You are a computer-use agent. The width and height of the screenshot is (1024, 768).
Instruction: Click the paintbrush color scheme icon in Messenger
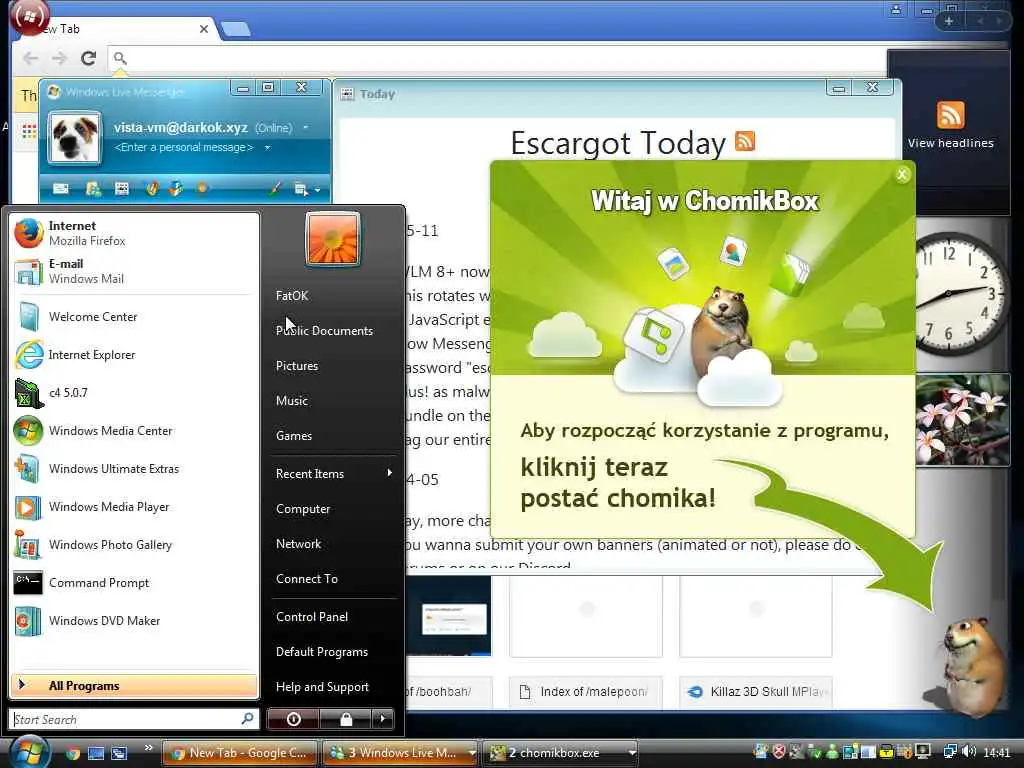[x=275, y=189]
